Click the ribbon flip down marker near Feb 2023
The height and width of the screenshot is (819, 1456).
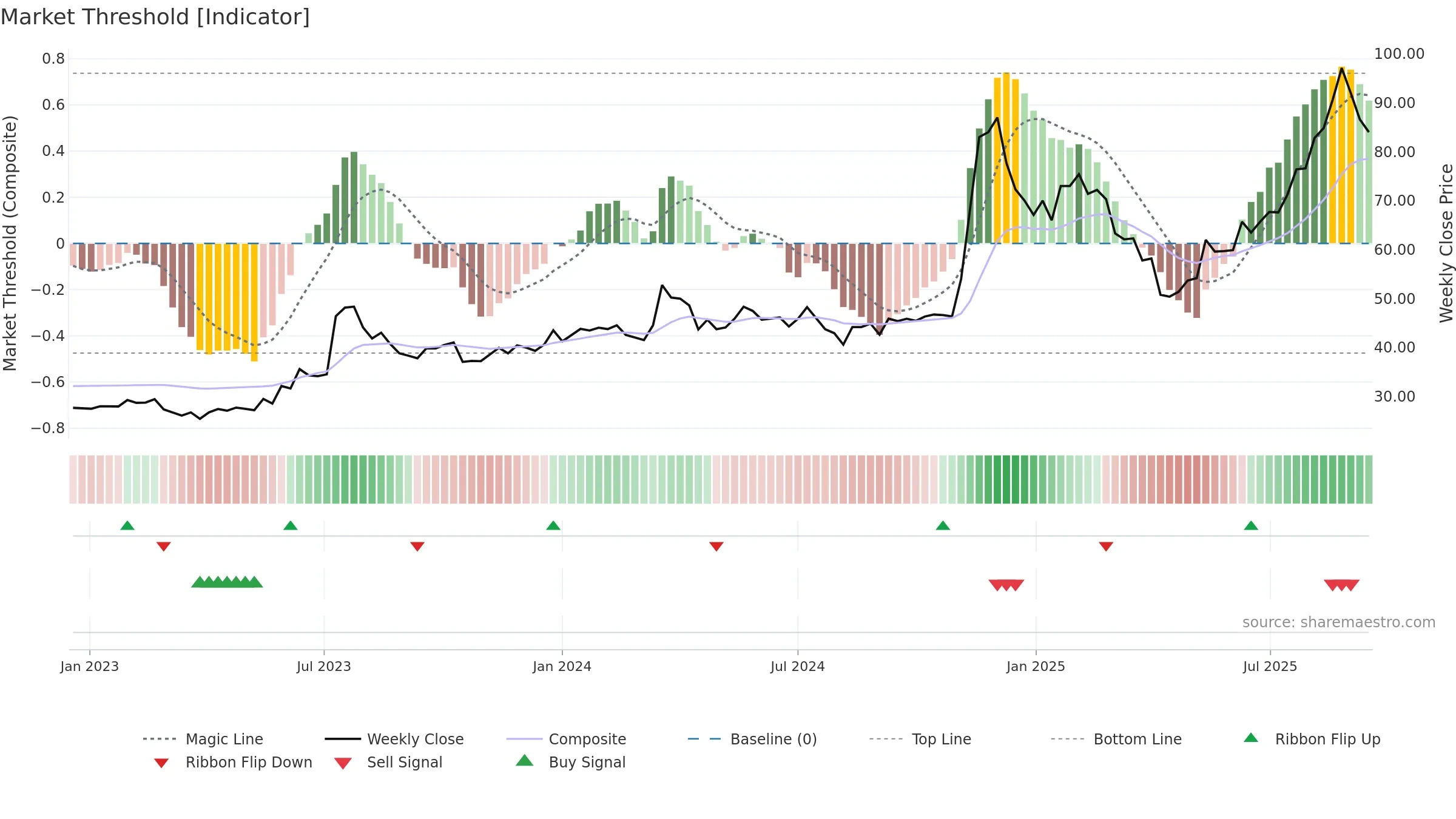tap(164, 547)
